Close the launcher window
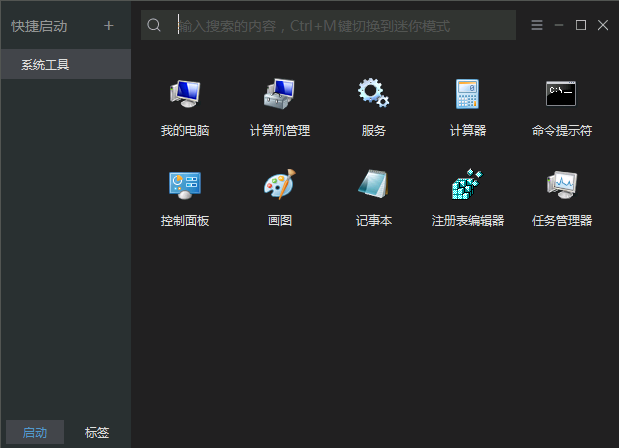Image resolution: width=619 pixels, height=448 pixels. coord(603,25)
